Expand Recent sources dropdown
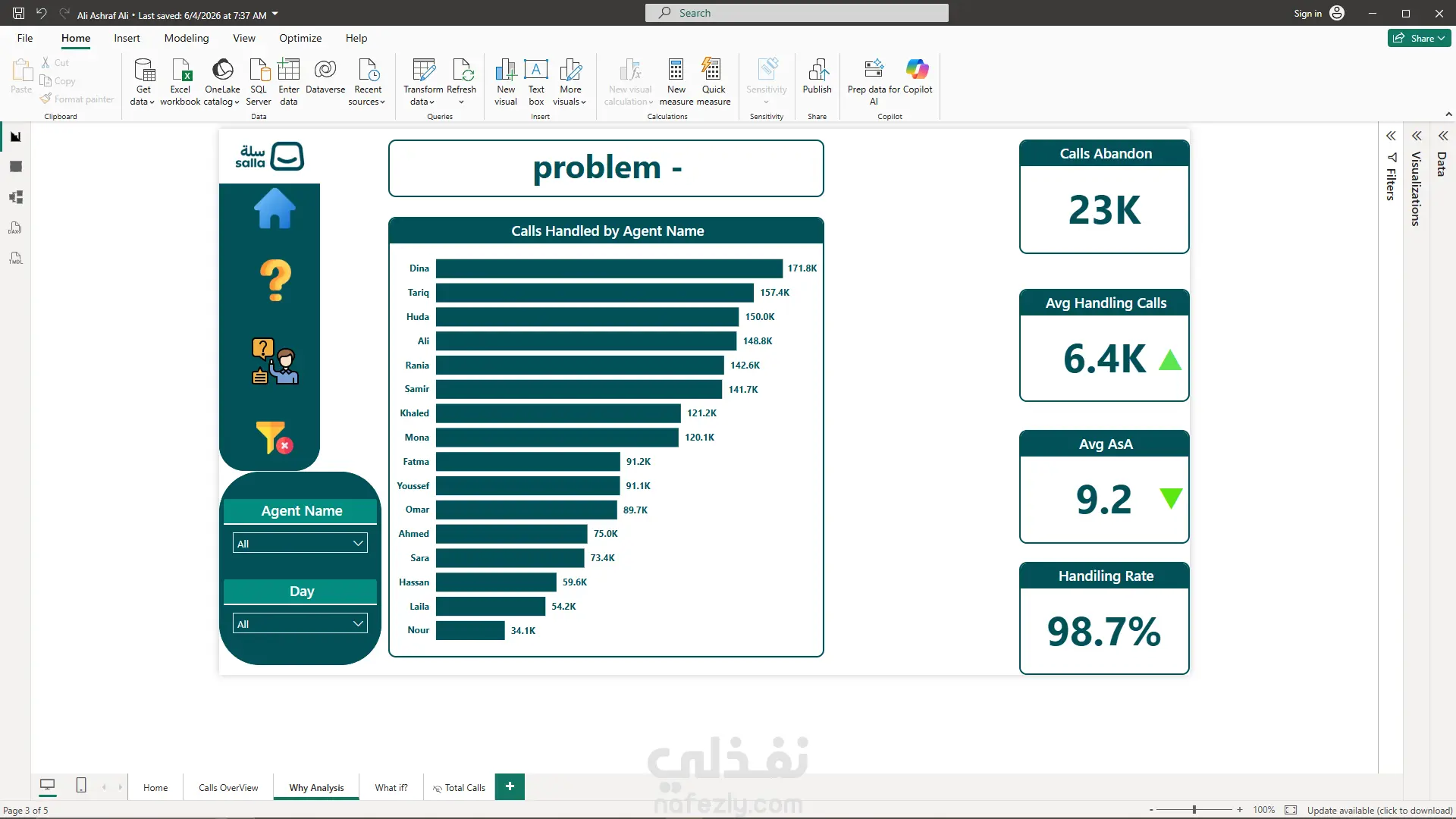 (368, 81)
